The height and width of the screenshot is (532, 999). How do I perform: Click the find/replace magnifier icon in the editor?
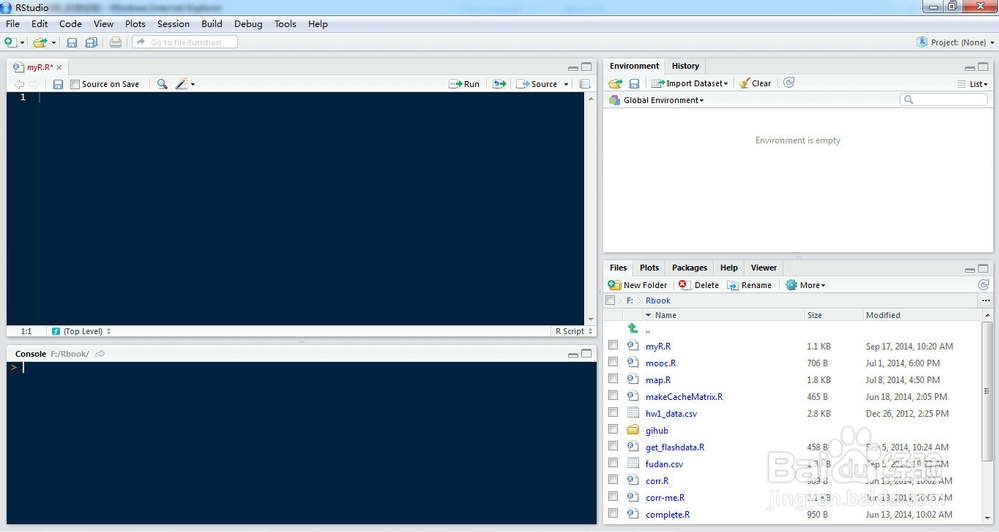click(162, 84)
